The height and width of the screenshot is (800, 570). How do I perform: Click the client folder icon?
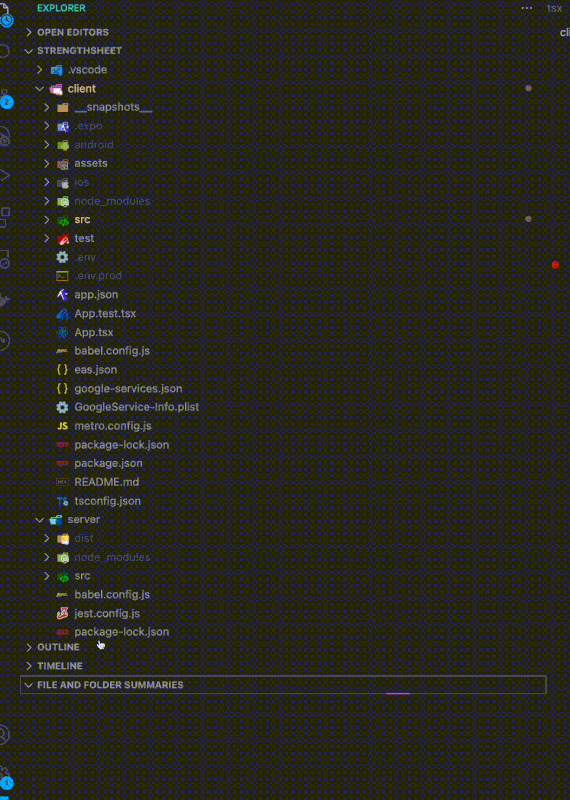[56, 89]
